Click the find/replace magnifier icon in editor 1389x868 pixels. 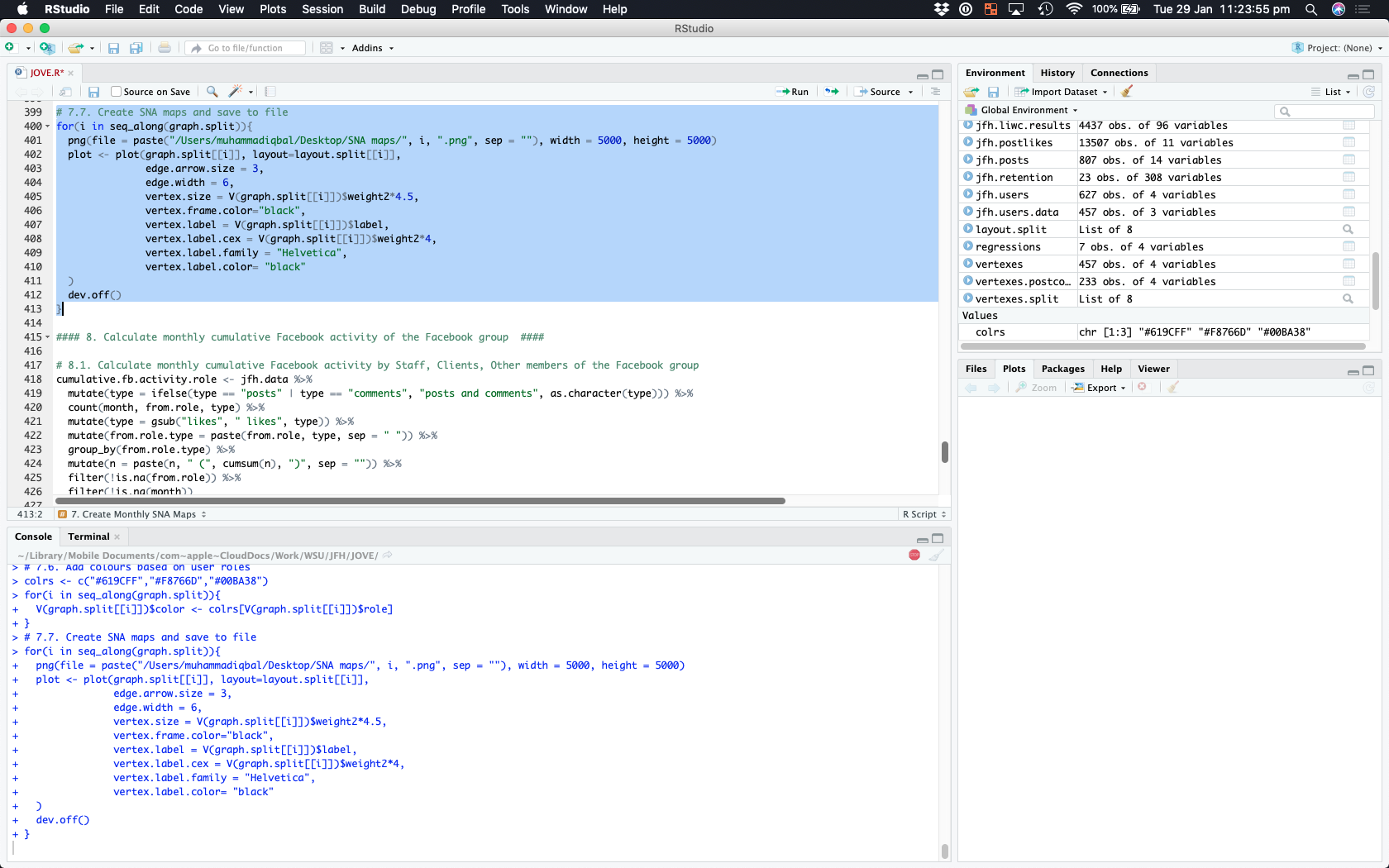click(212, 92)
